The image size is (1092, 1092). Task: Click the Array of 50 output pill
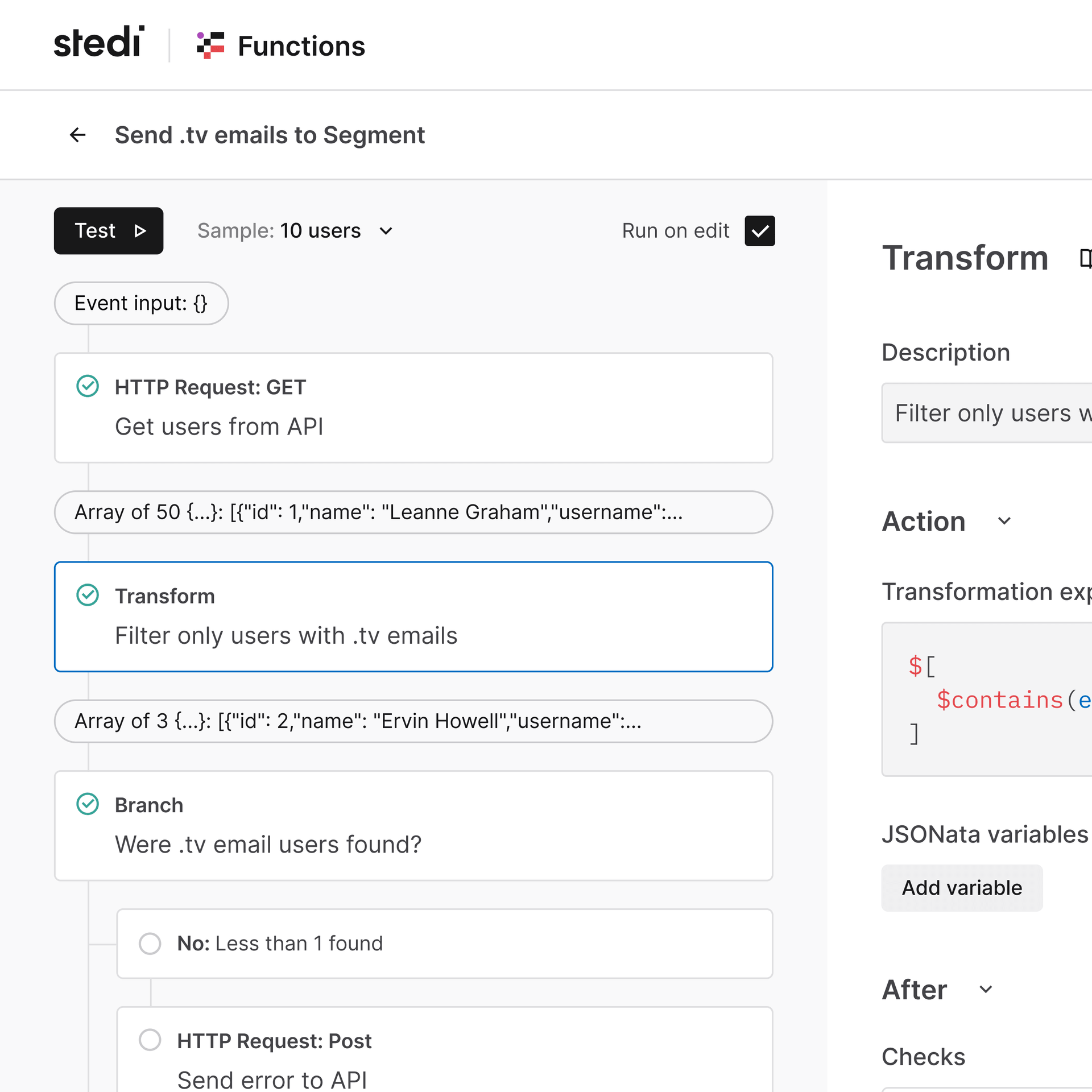tap(413, 512)
